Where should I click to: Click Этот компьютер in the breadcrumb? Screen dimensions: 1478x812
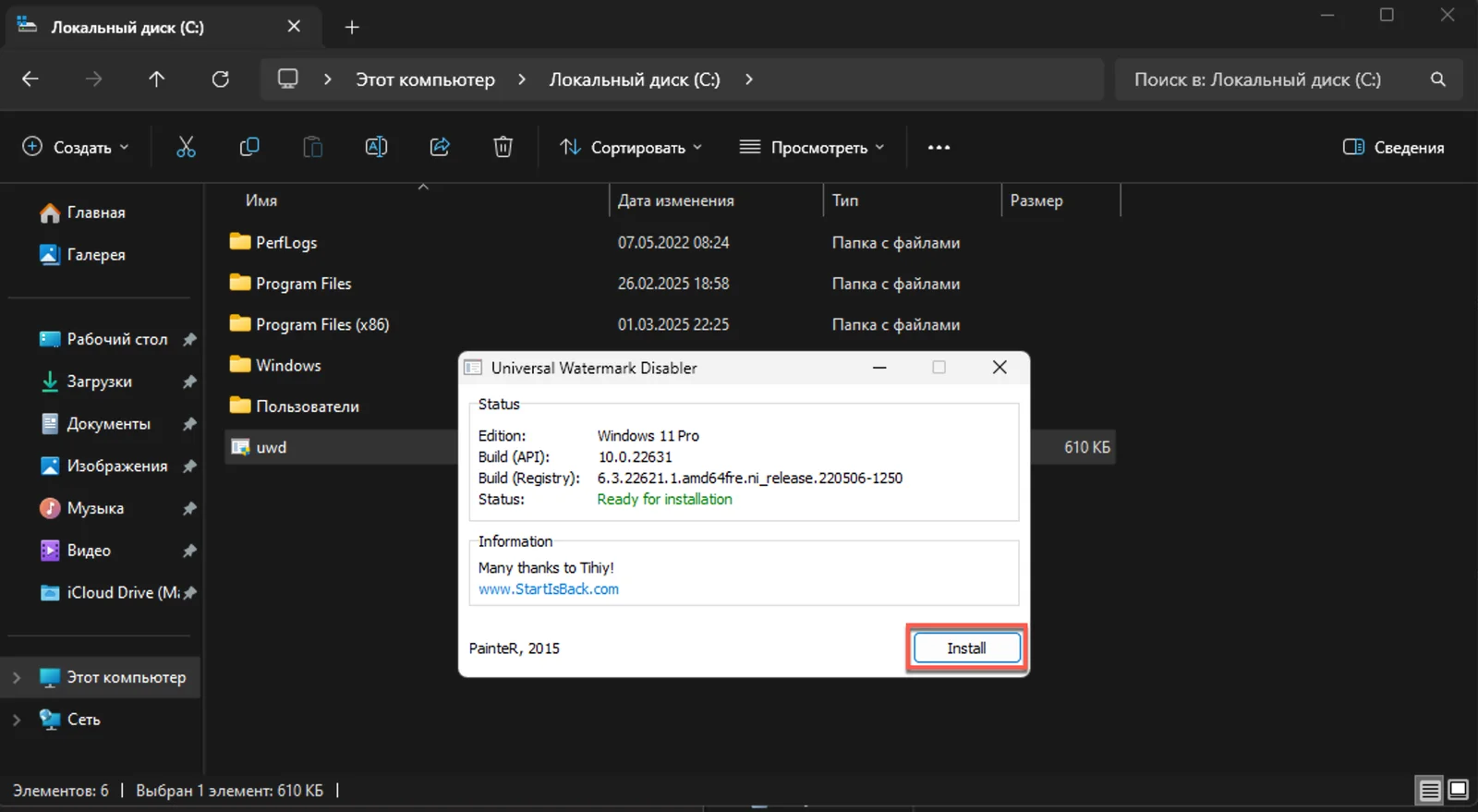[x=426, y=79]
